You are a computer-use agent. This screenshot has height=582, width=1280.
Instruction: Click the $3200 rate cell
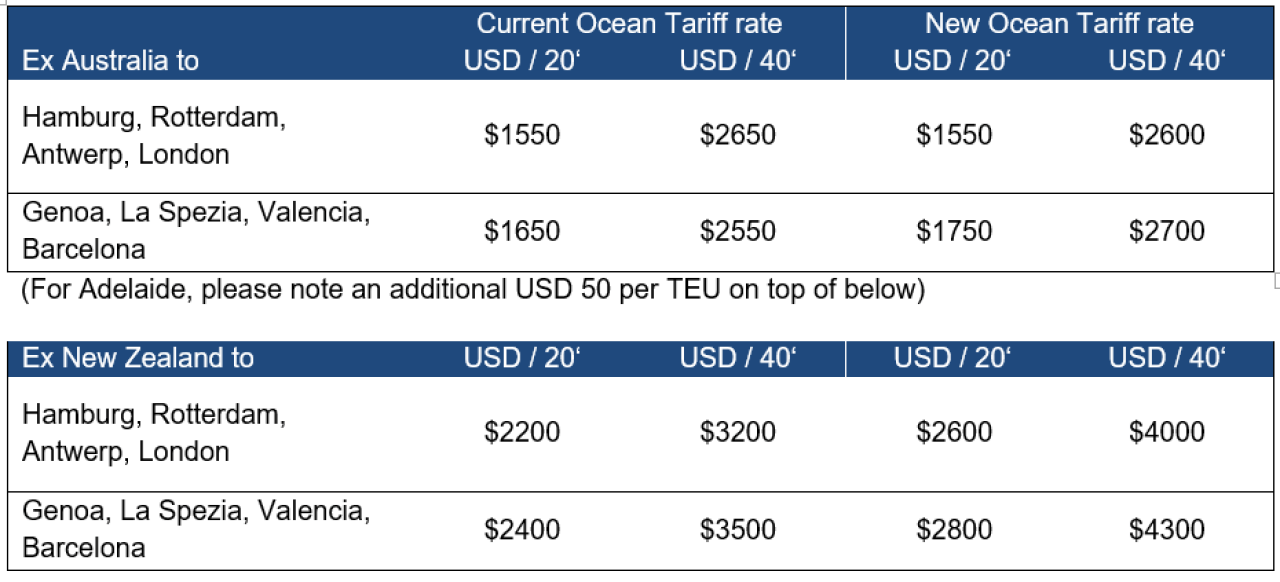737,432
